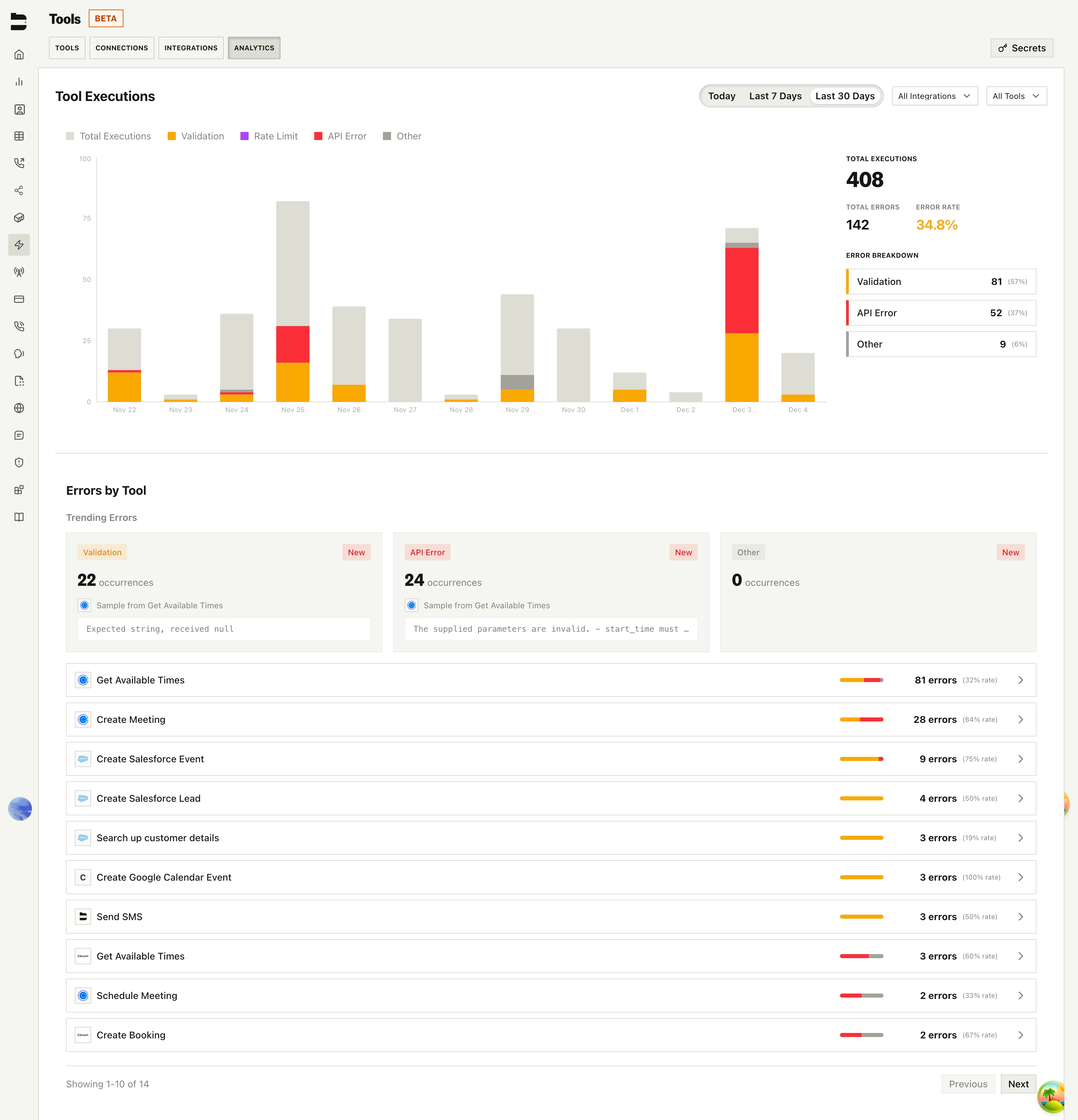The width and height of the screenshot is (1078, 1120).
Task: Open the broadcast antenna section in the sidebar
Action: pos(19,271)
